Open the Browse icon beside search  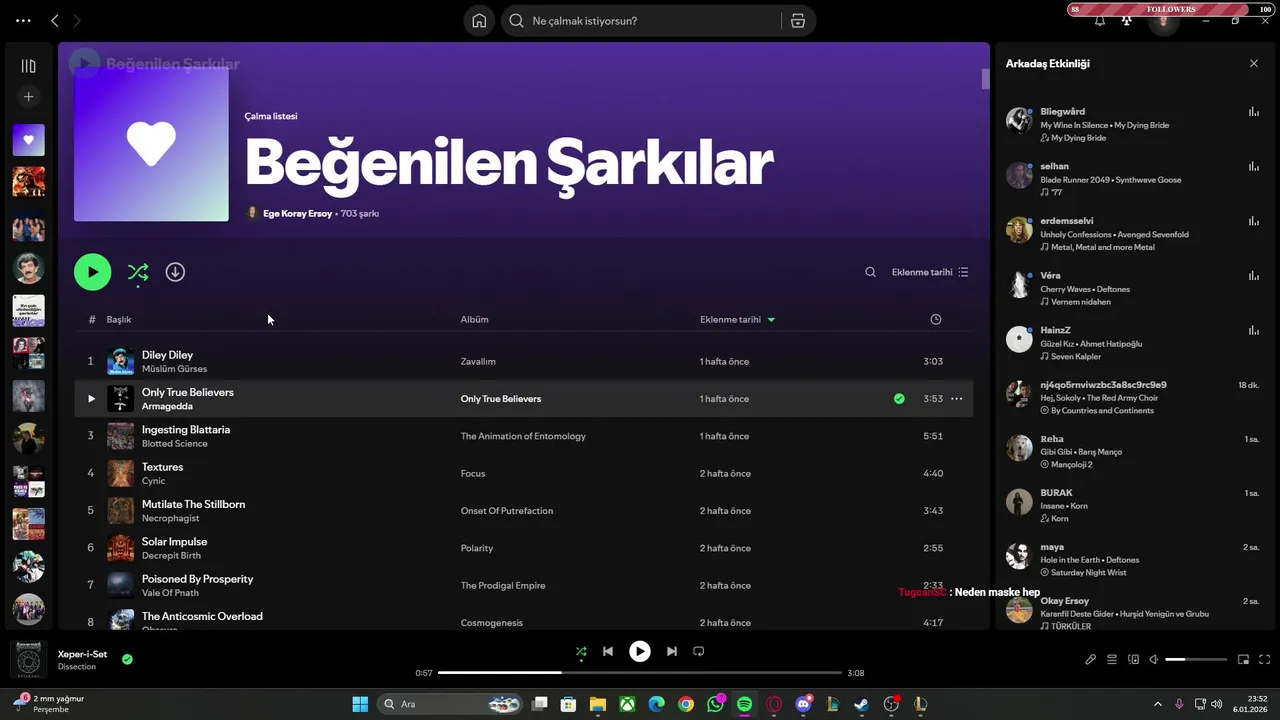click(798, 21)
